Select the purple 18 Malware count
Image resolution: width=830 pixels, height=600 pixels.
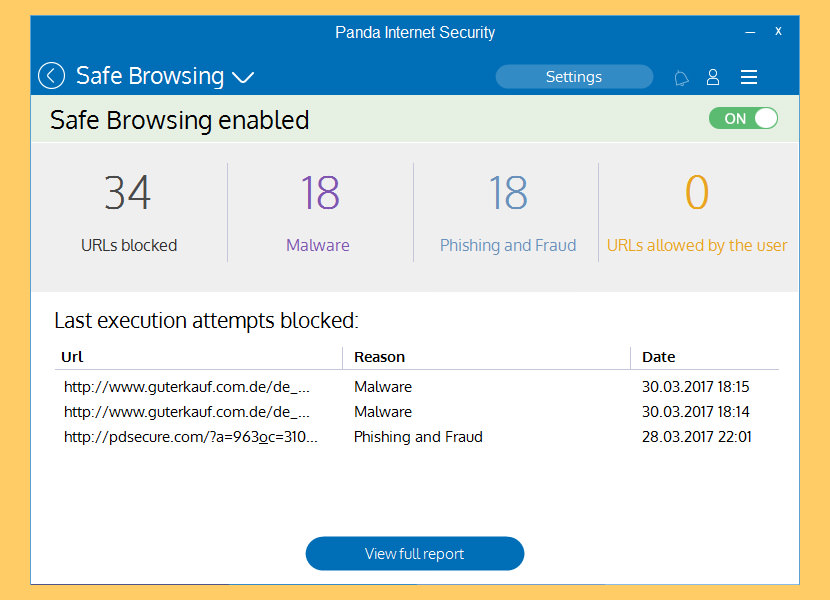pyautogui.click(x=320, y=193)
